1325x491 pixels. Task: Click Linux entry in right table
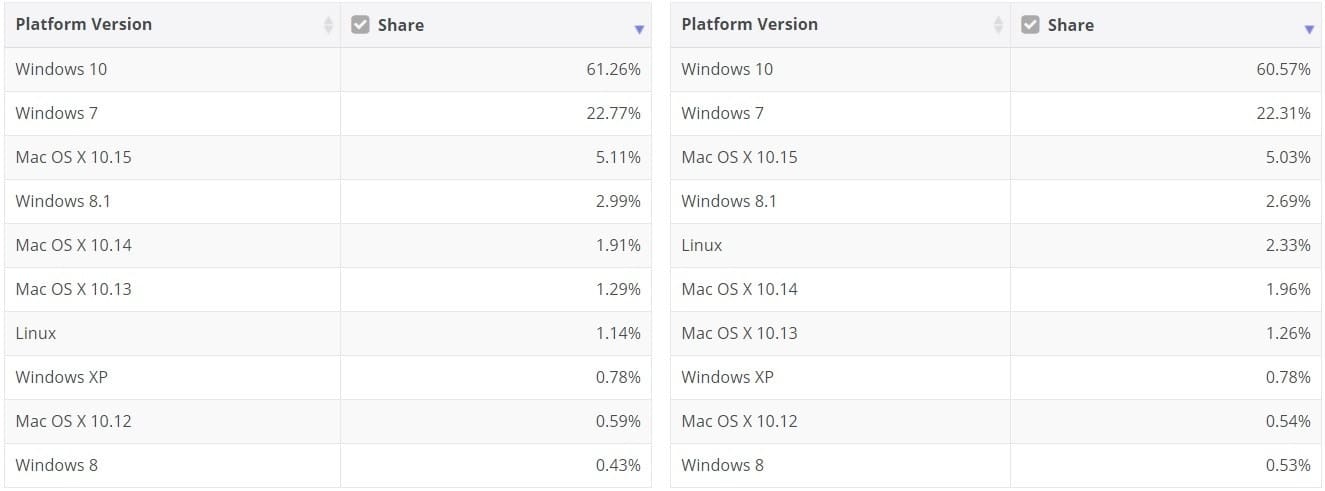pos(701,245)
